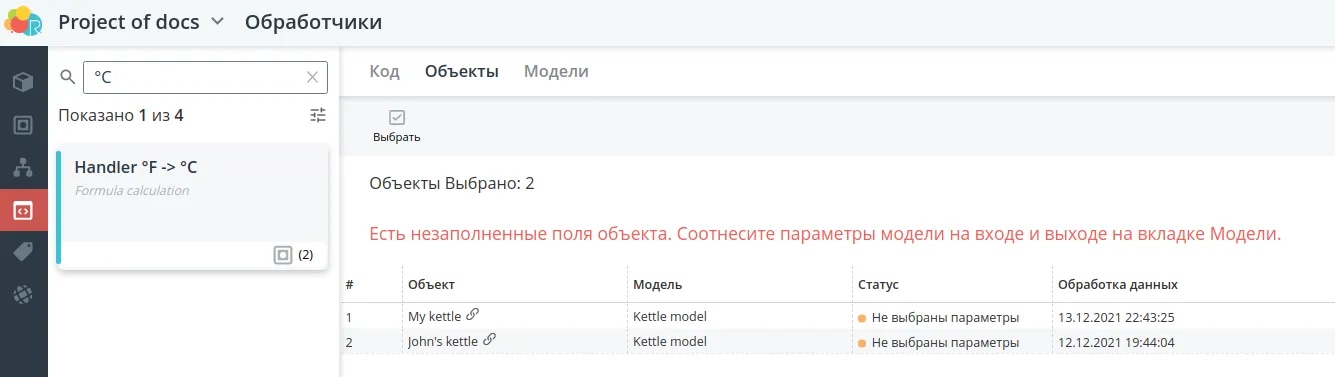Click link icon next to John's kettle
The height and width of the screenshot is (377, 1335).
489,340
